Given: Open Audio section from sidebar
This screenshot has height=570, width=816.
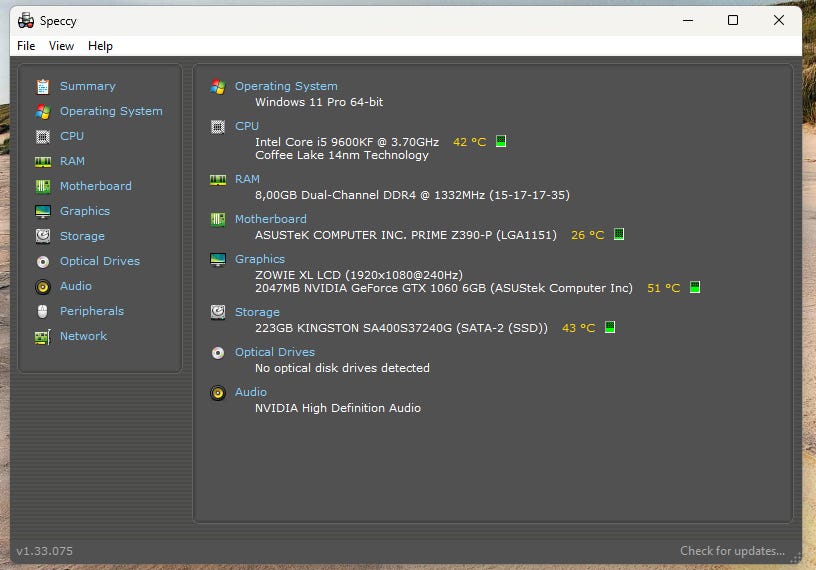Looking at the screenshot, I should pos(76,286).
